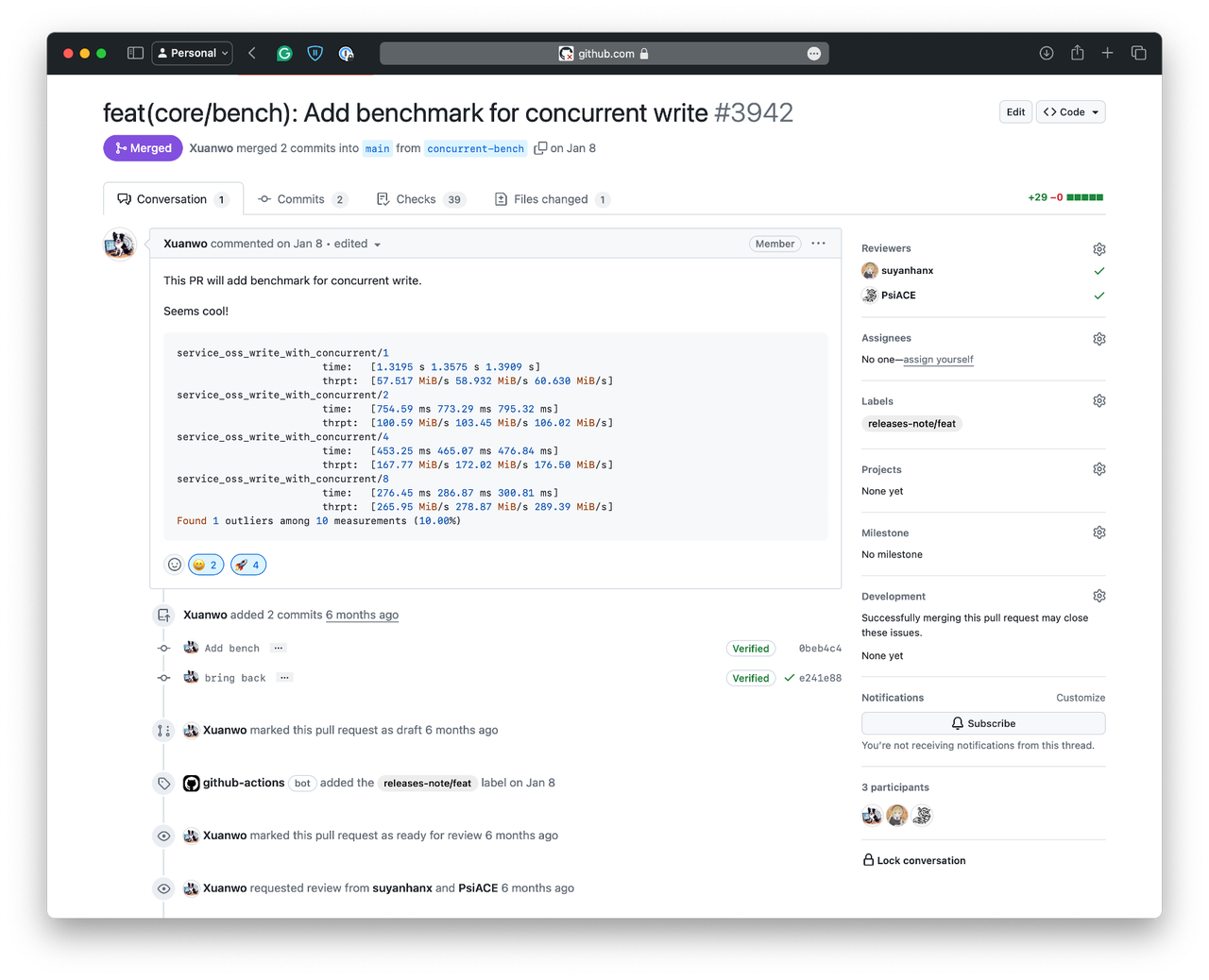This screenshot has width=1209, height=980.
Task: Open the Personal profile dropdown in the browser
Action: (192, 53)
